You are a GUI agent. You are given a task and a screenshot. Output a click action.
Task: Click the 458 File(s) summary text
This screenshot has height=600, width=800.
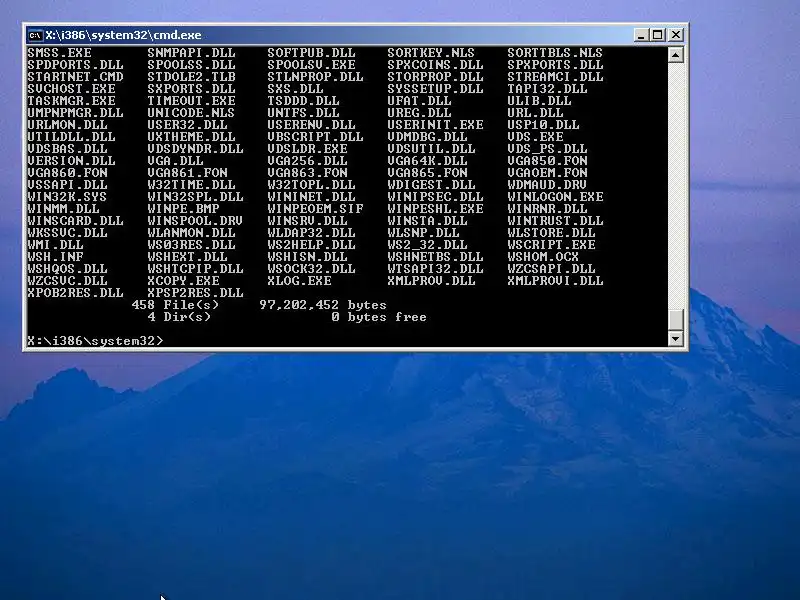175,305
